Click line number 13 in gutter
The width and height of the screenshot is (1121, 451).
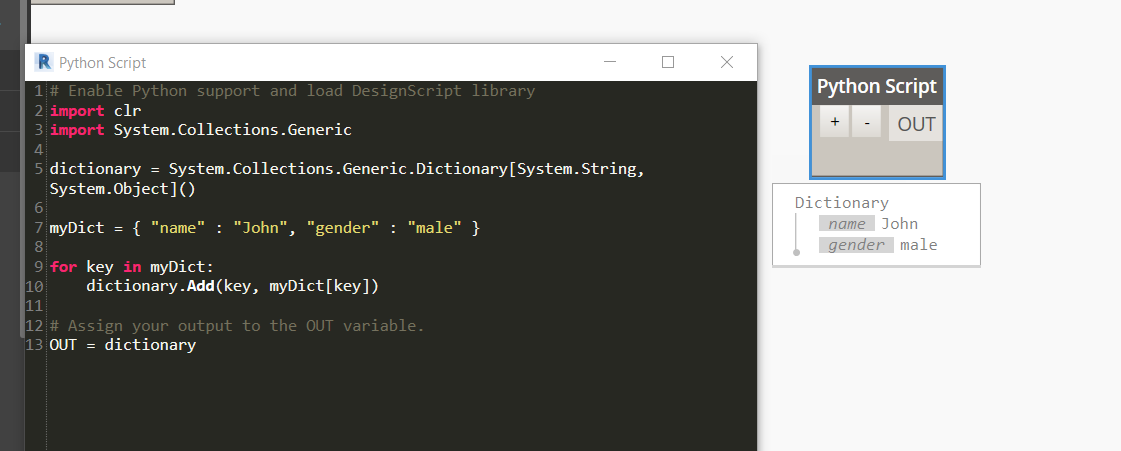coord(35,345)
